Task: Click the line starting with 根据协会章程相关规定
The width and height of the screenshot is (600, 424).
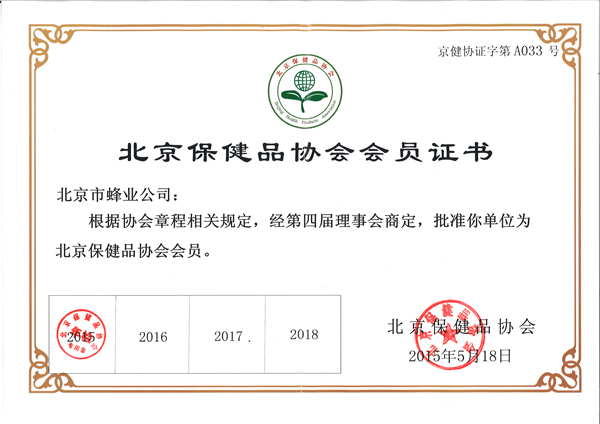Action: point(309,222)
